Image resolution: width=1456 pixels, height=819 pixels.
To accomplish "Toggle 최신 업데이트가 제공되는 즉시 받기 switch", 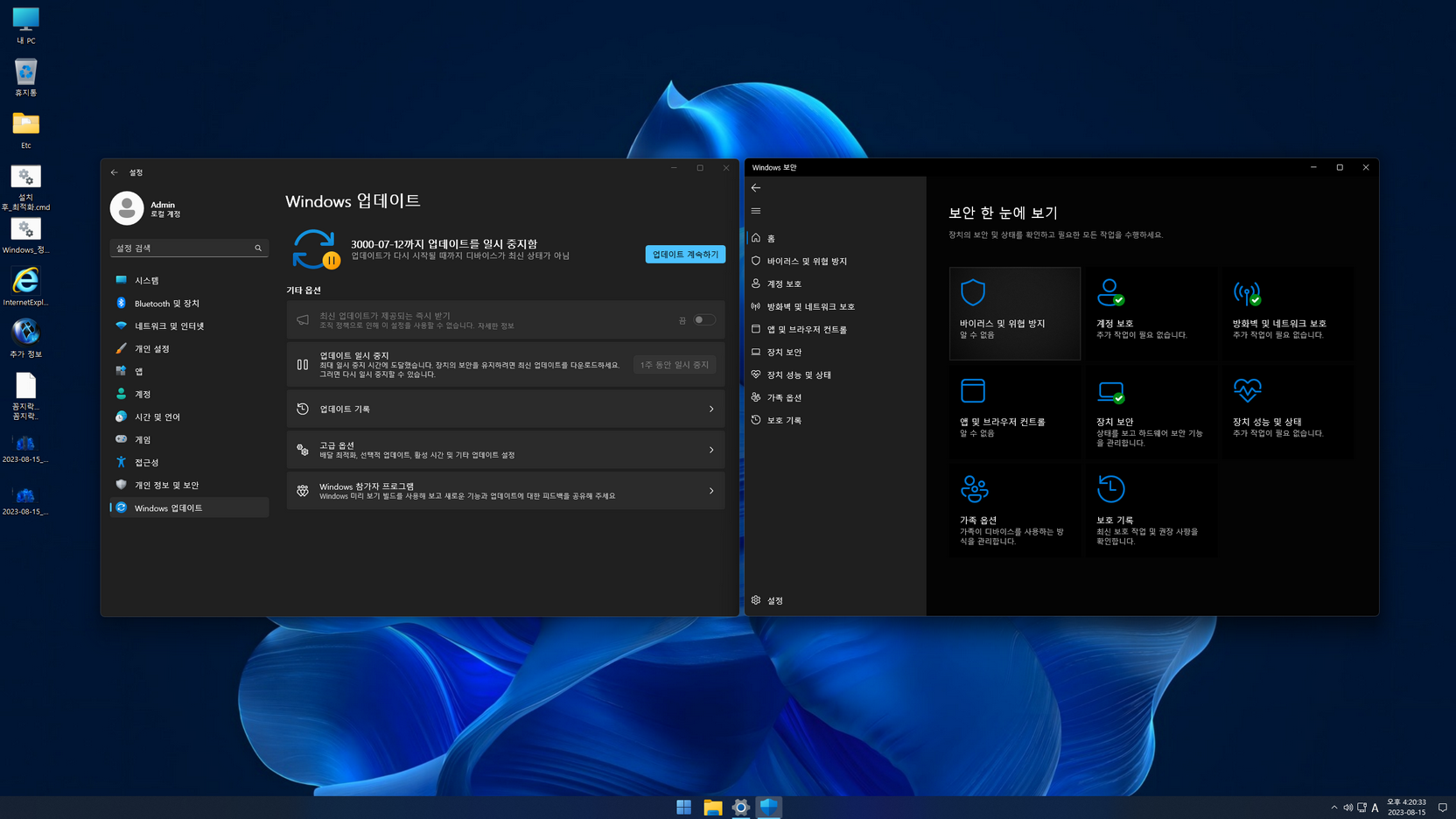I will point(704,320).
